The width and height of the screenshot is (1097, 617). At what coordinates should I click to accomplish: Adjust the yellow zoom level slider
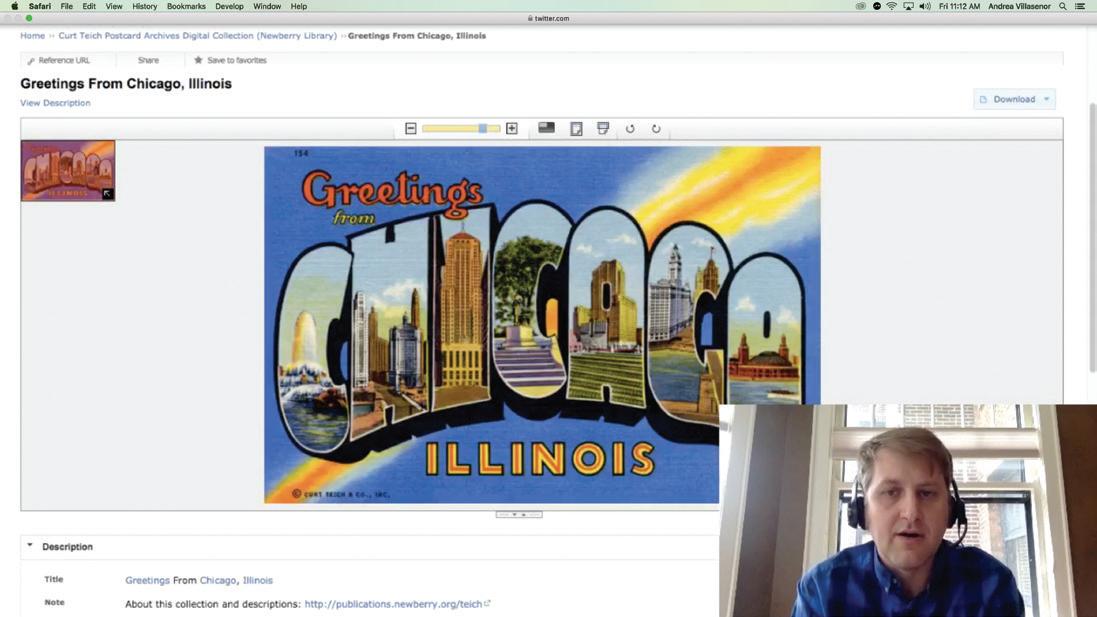461,129
